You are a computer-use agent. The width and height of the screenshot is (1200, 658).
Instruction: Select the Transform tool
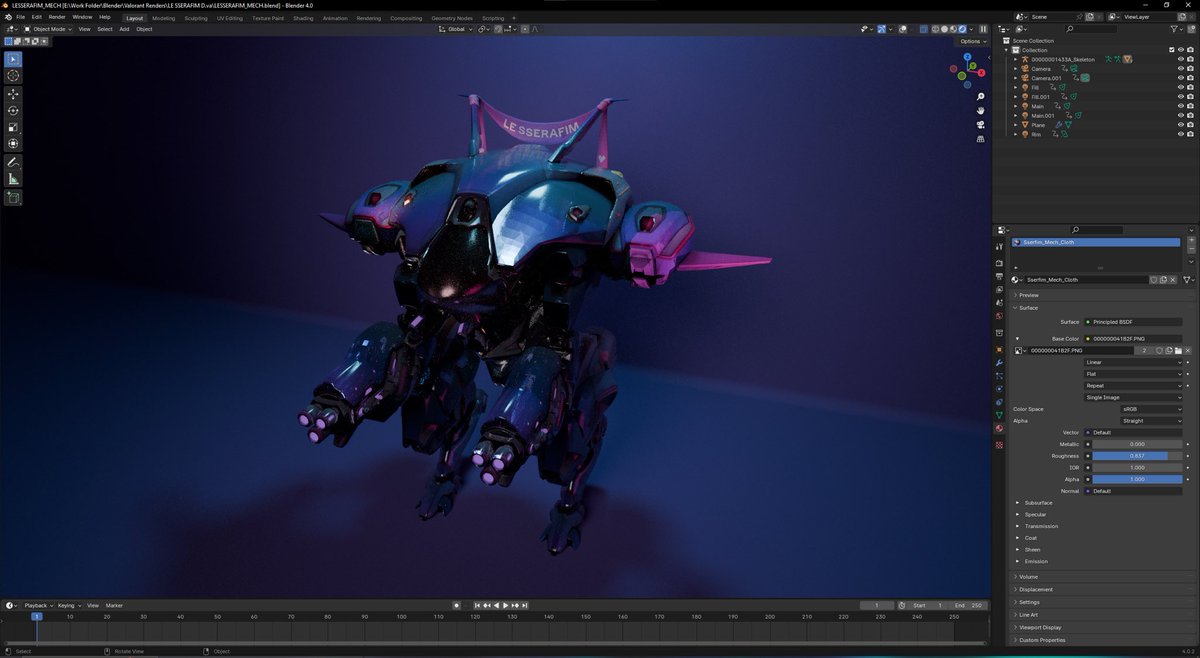pos(14,144)
